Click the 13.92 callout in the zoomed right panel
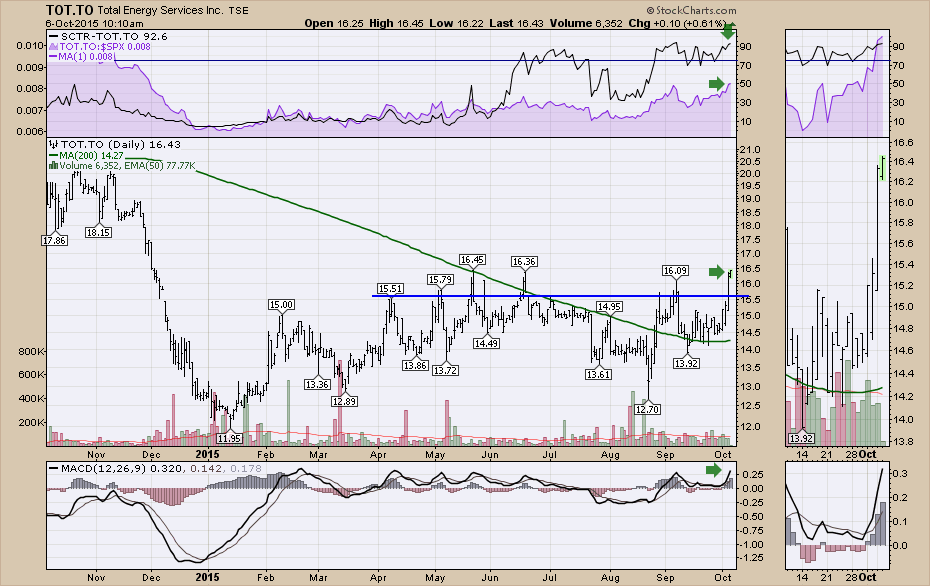930x586 pixels. (801, 438)
